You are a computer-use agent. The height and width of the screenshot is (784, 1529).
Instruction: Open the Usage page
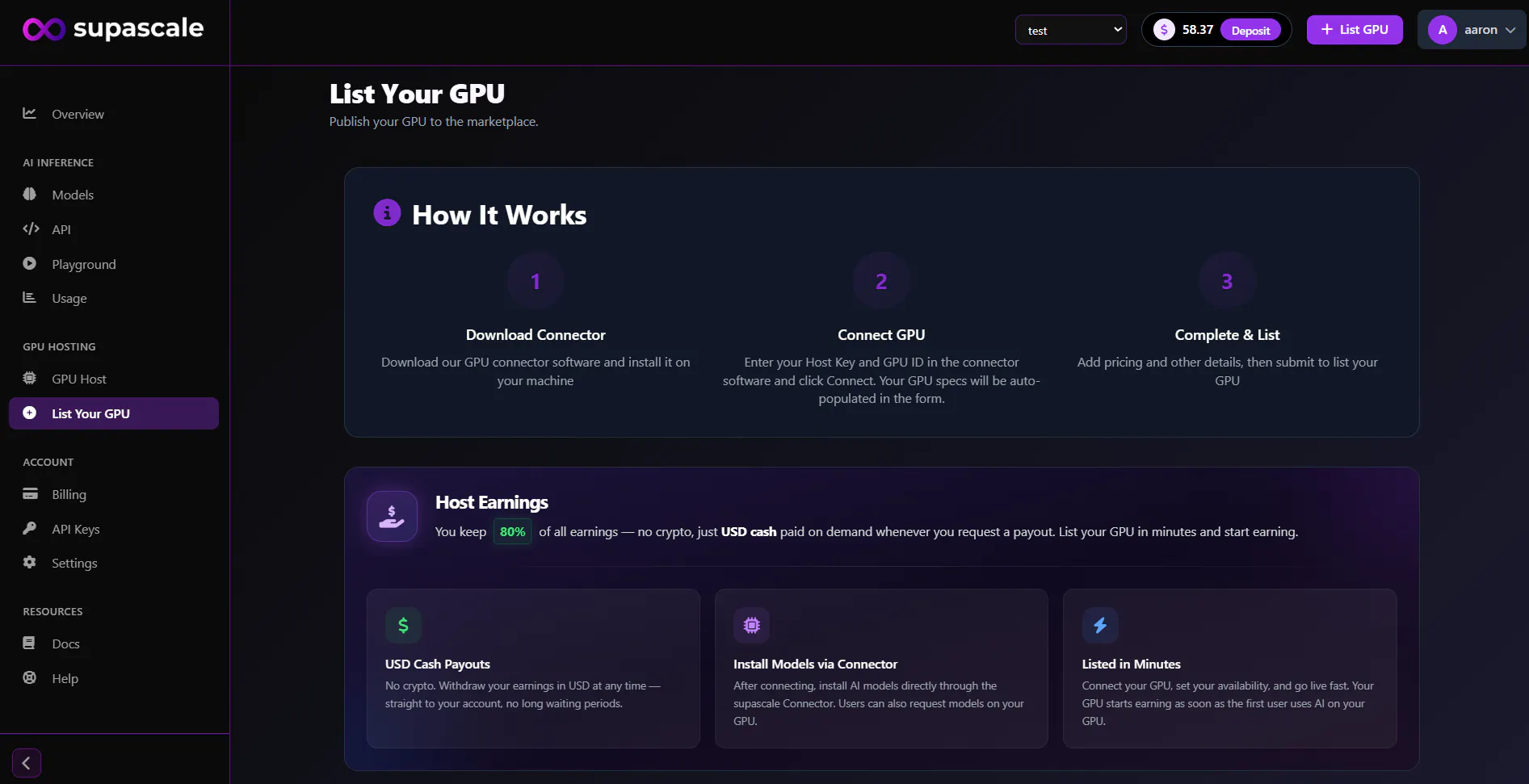point(114,298)
